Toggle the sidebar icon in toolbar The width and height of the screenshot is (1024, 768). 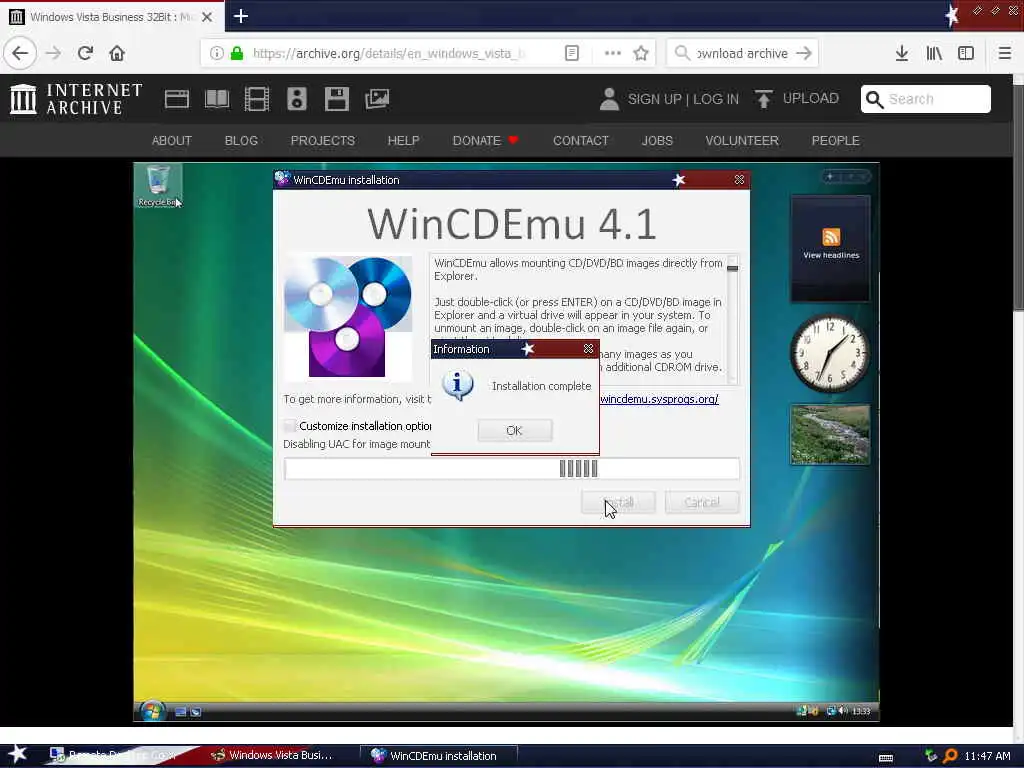(966, 53)
